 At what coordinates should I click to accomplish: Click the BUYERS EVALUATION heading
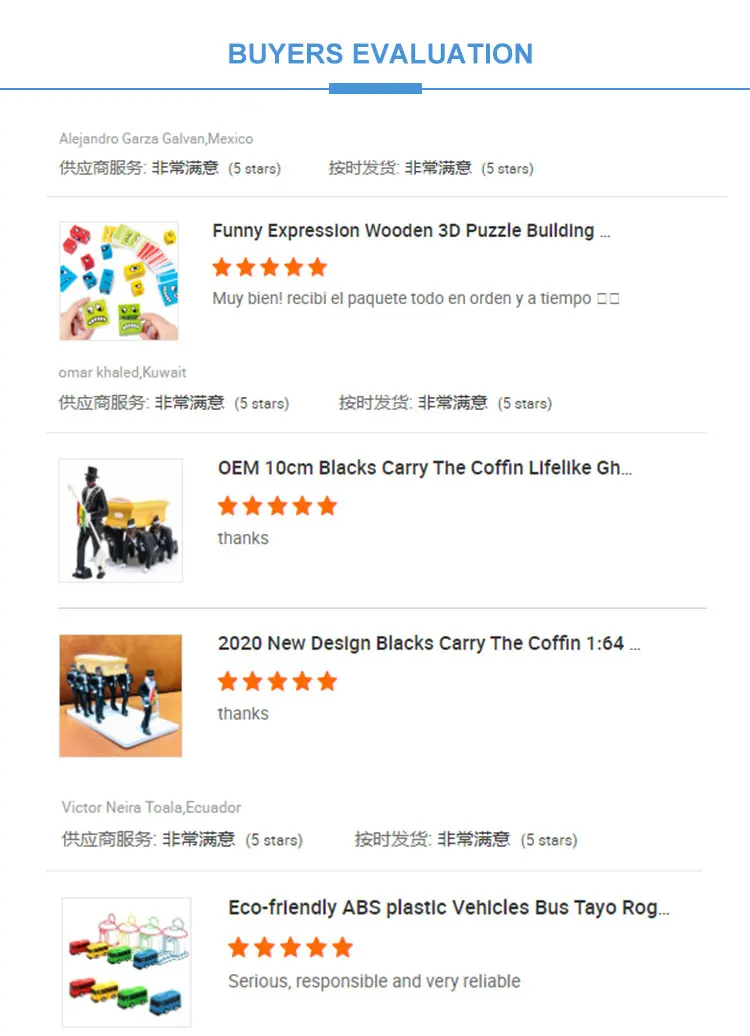[x=380, y=54]
